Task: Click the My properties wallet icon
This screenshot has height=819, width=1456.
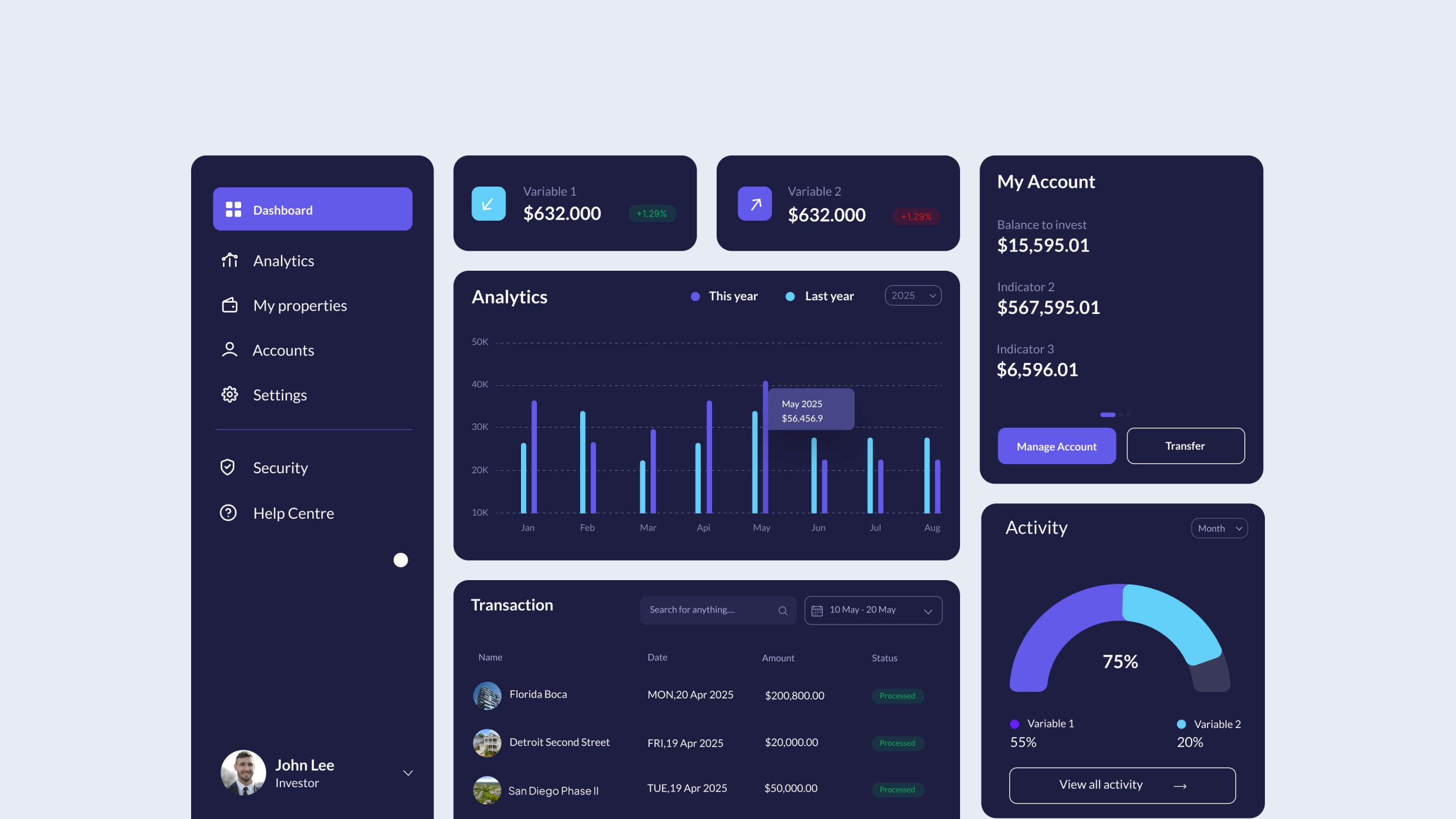Action: coord(229,305)
